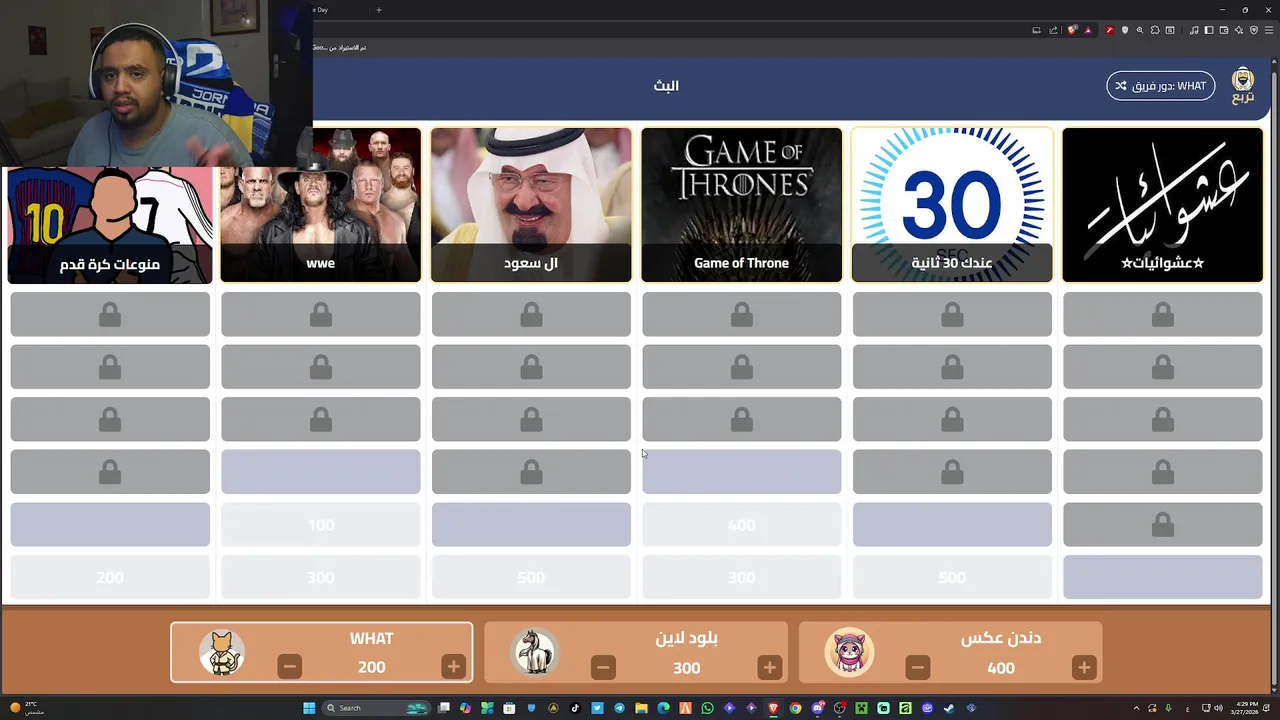
Task: Click the red extension icon in toolbar
Action: click(x=1110, y=30)
